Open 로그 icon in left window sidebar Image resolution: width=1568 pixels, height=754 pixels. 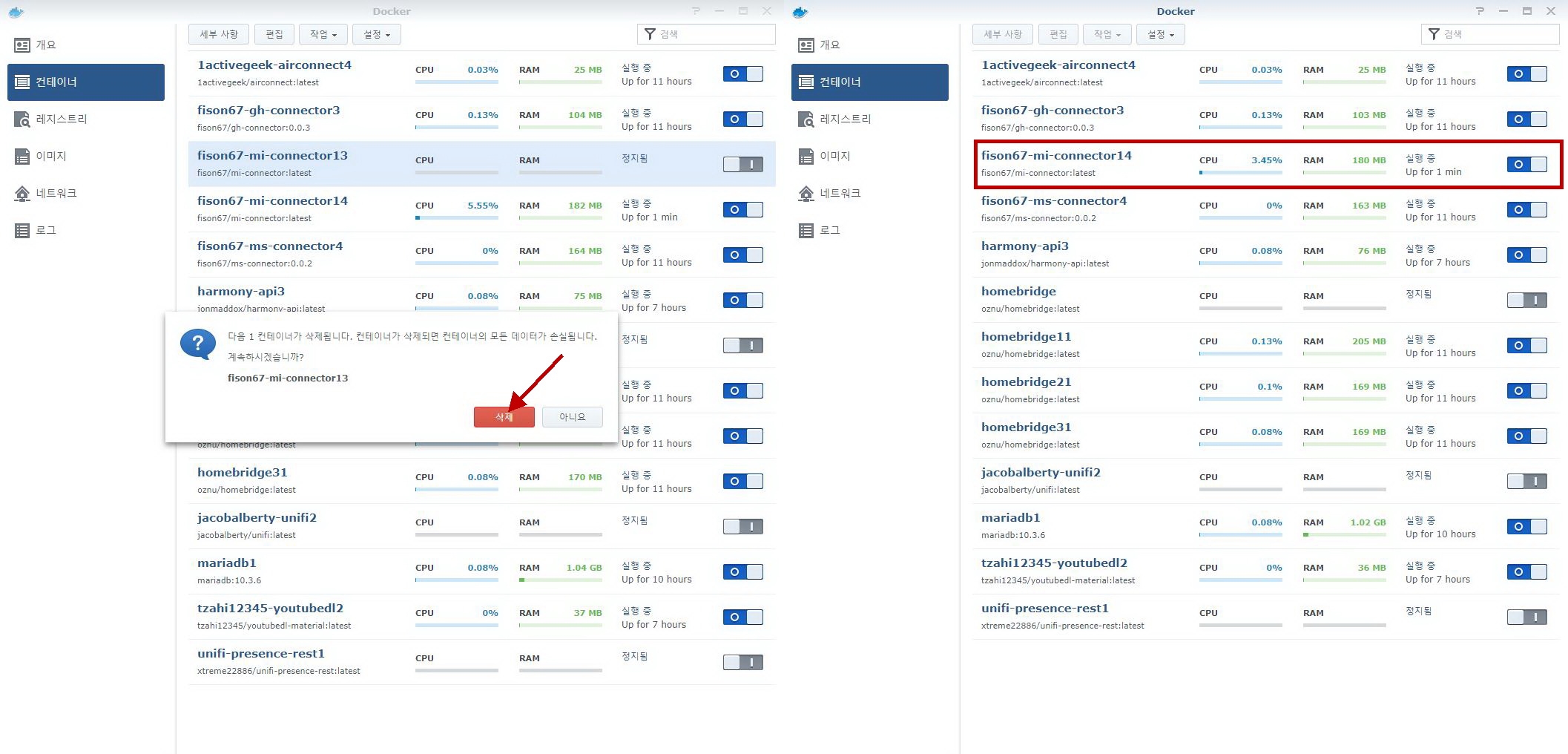(x=22, y=231)
